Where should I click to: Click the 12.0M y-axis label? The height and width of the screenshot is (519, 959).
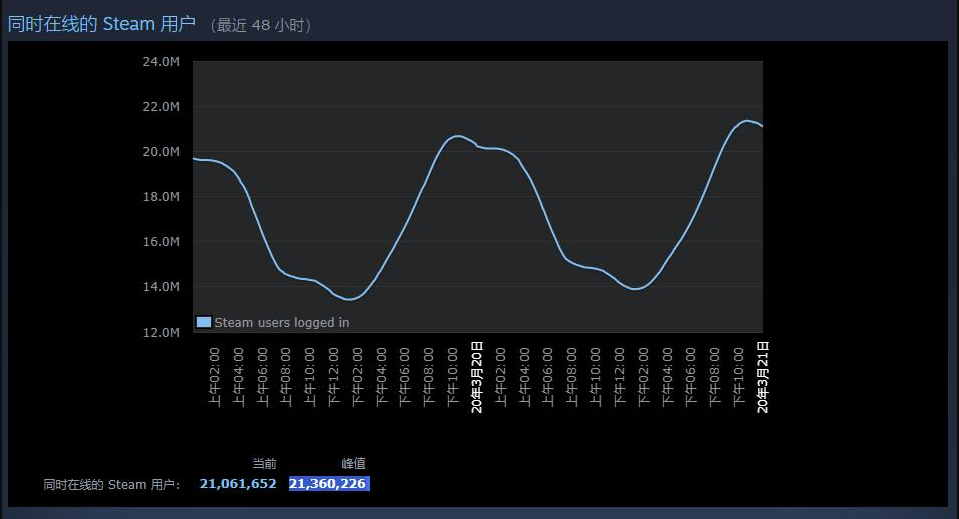click(x=161, y=333)
